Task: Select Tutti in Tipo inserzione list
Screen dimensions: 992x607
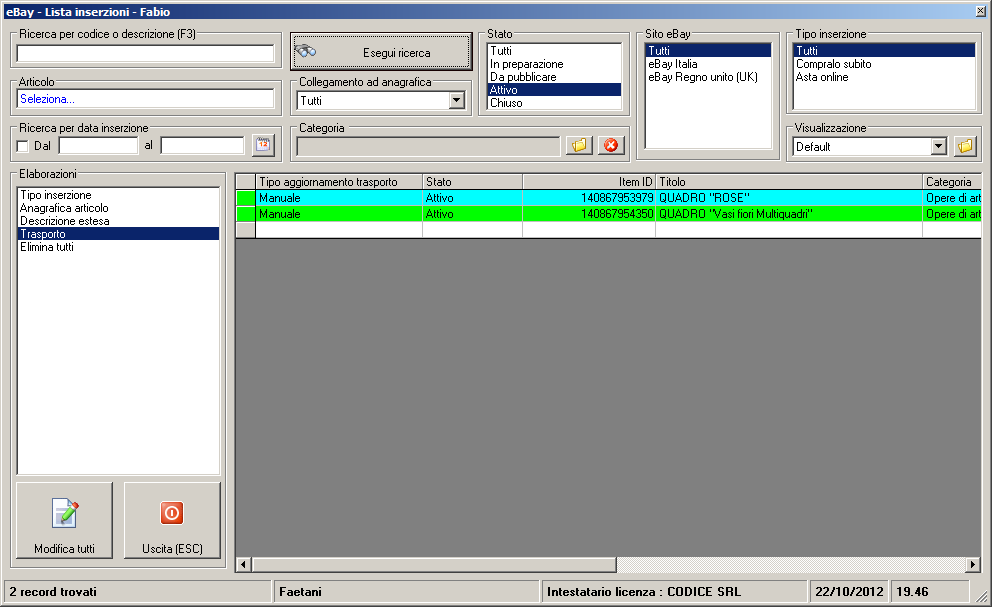Action: click(x=884, y=51)
